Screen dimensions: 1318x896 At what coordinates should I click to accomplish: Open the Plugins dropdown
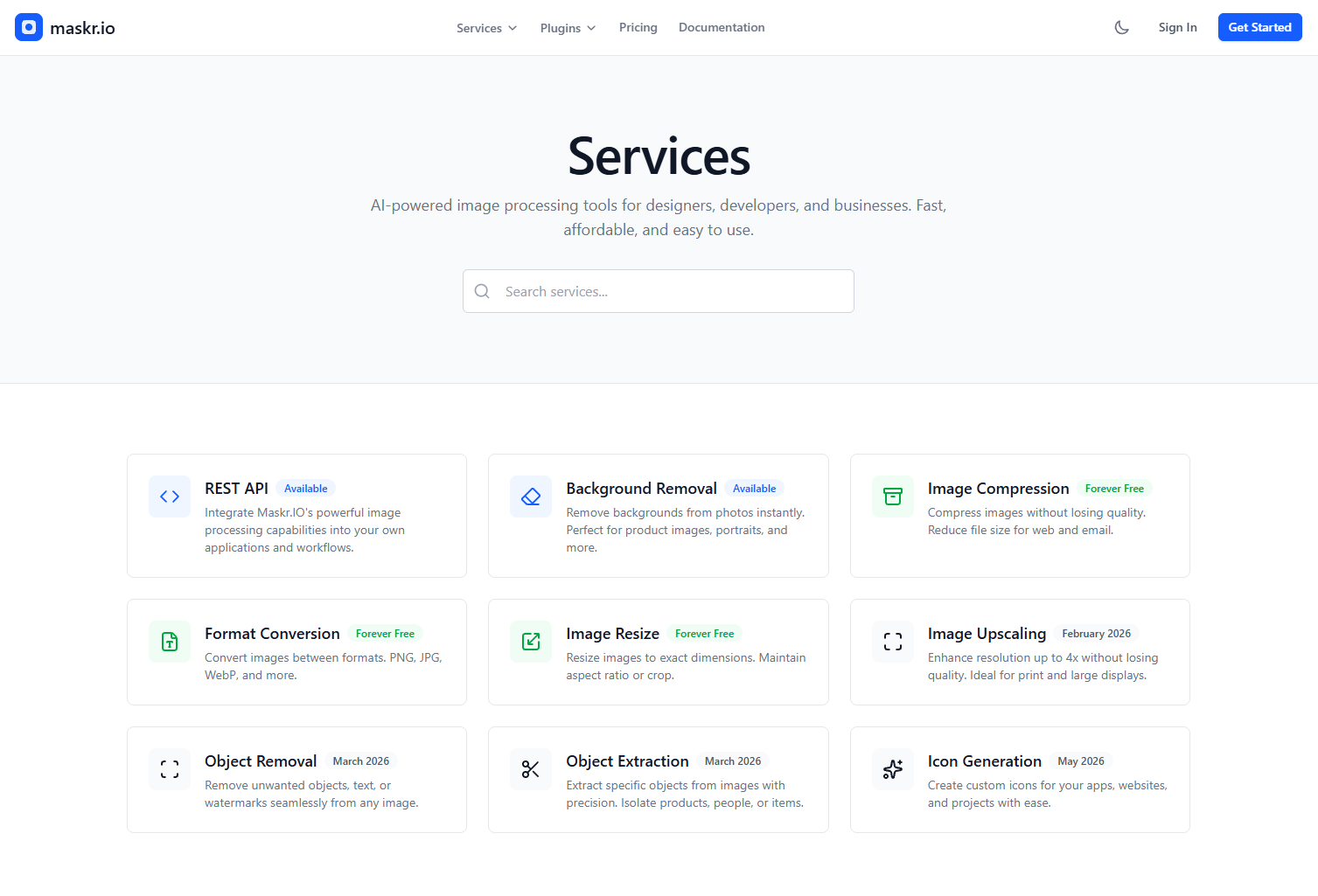[x=567, y=27]
